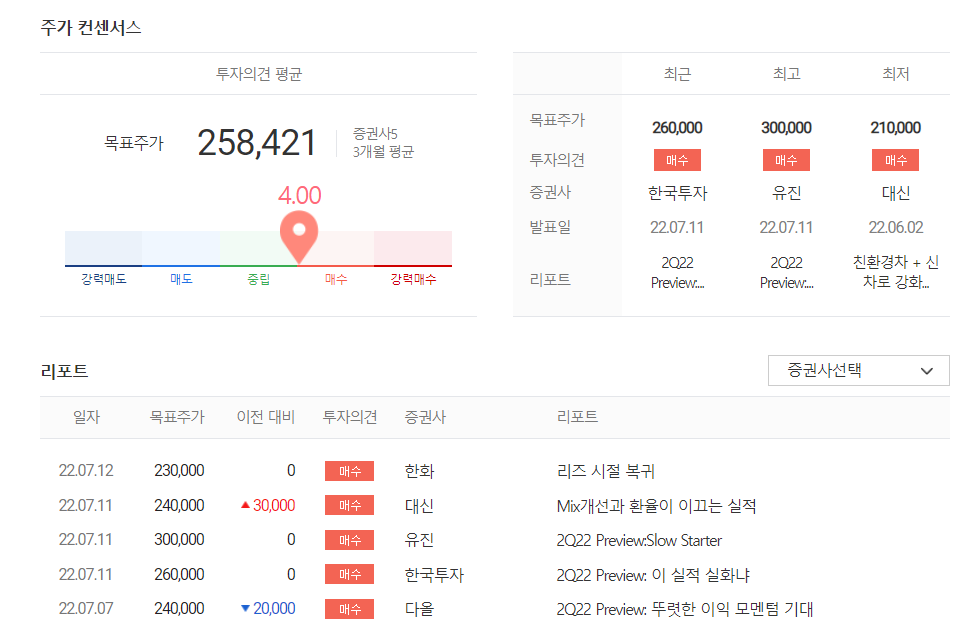Open the 증권사선택 dropdown
Viewport: 970px width, 631px height.
click(858, 371)
